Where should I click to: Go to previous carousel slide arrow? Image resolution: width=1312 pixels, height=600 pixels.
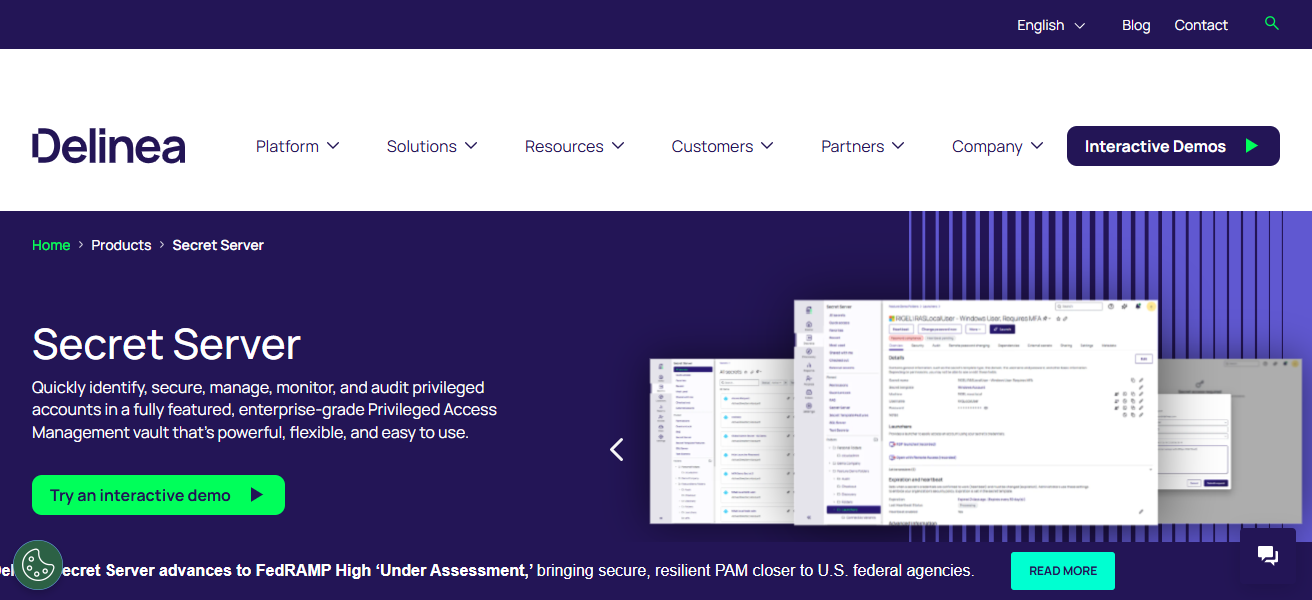(x=617, y=450)
